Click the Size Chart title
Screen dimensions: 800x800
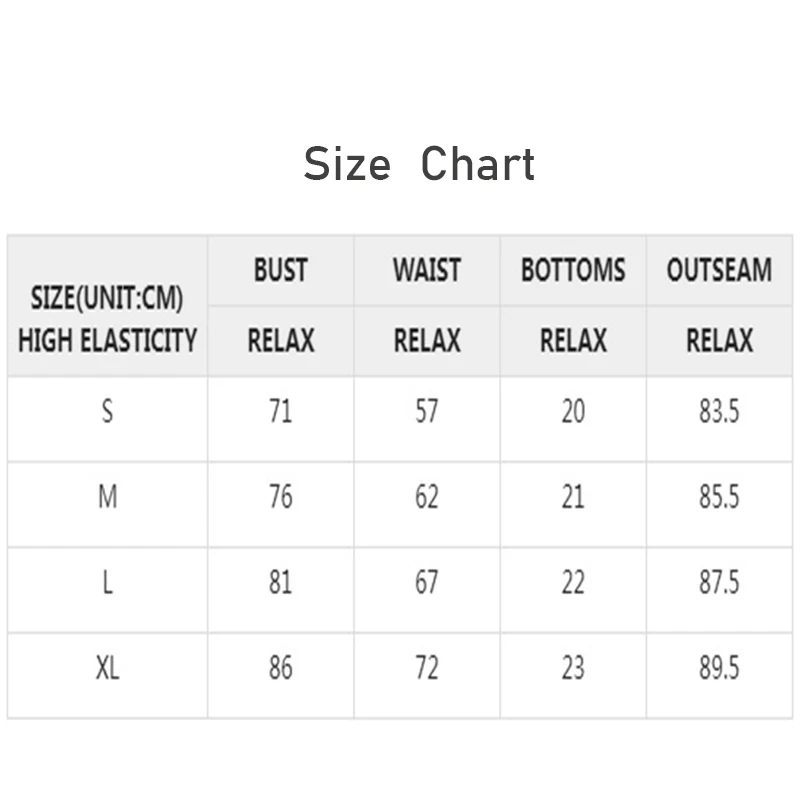(419, 164)
